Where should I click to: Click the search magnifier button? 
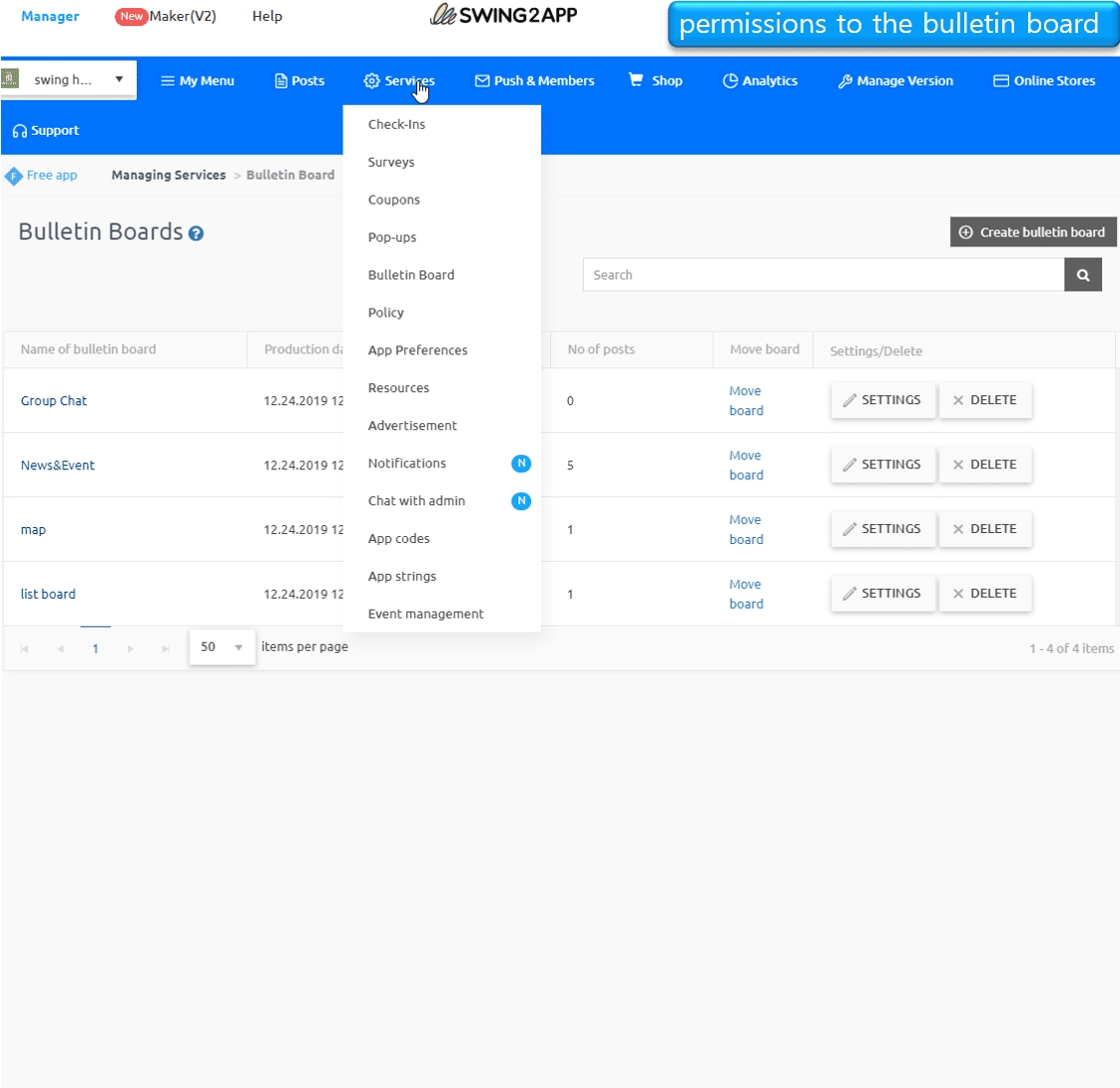(x=1083, y=275)
